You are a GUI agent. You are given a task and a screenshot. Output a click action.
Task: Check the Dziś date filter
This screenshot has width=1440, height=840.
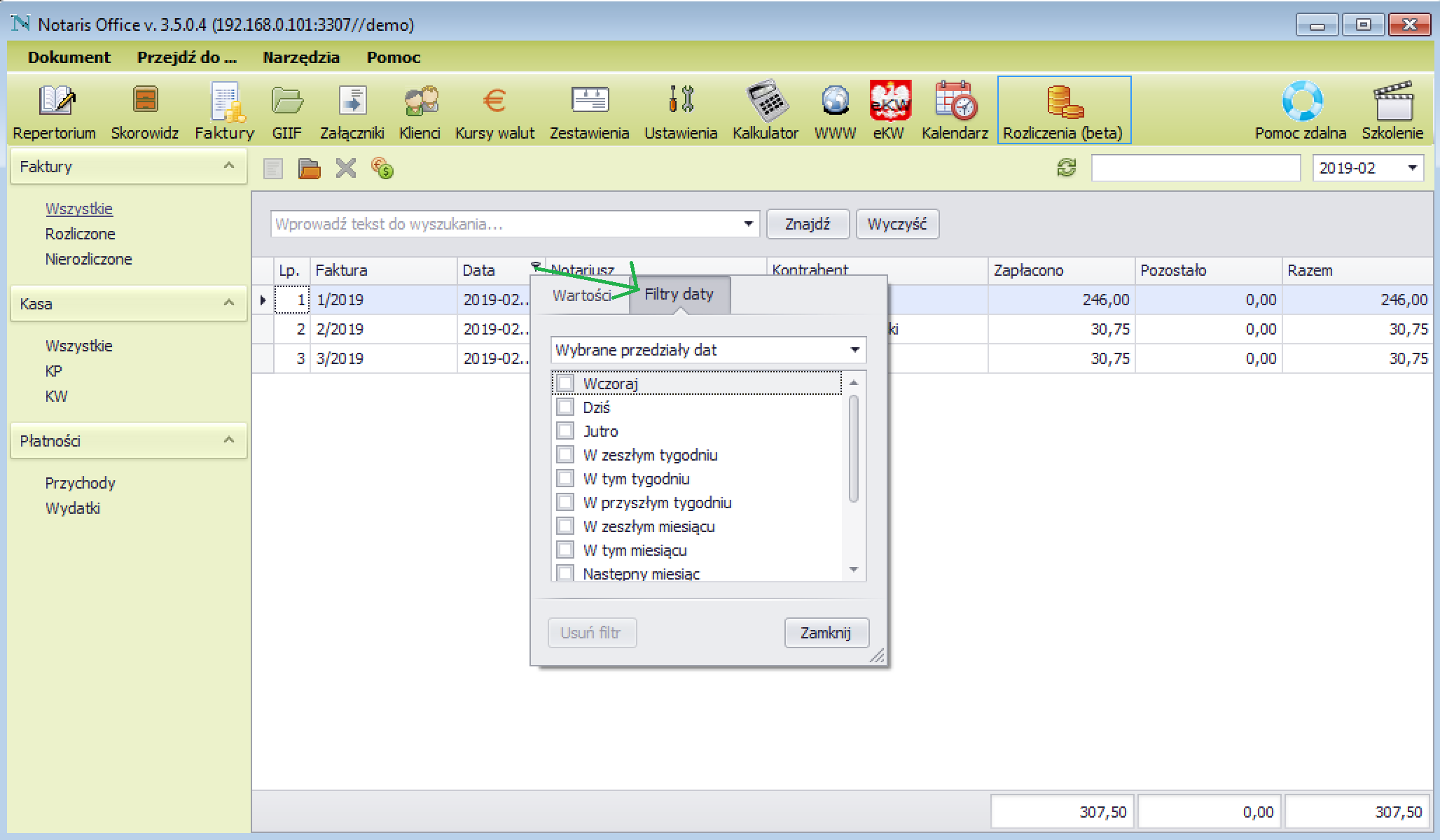(x=565, y=407)
